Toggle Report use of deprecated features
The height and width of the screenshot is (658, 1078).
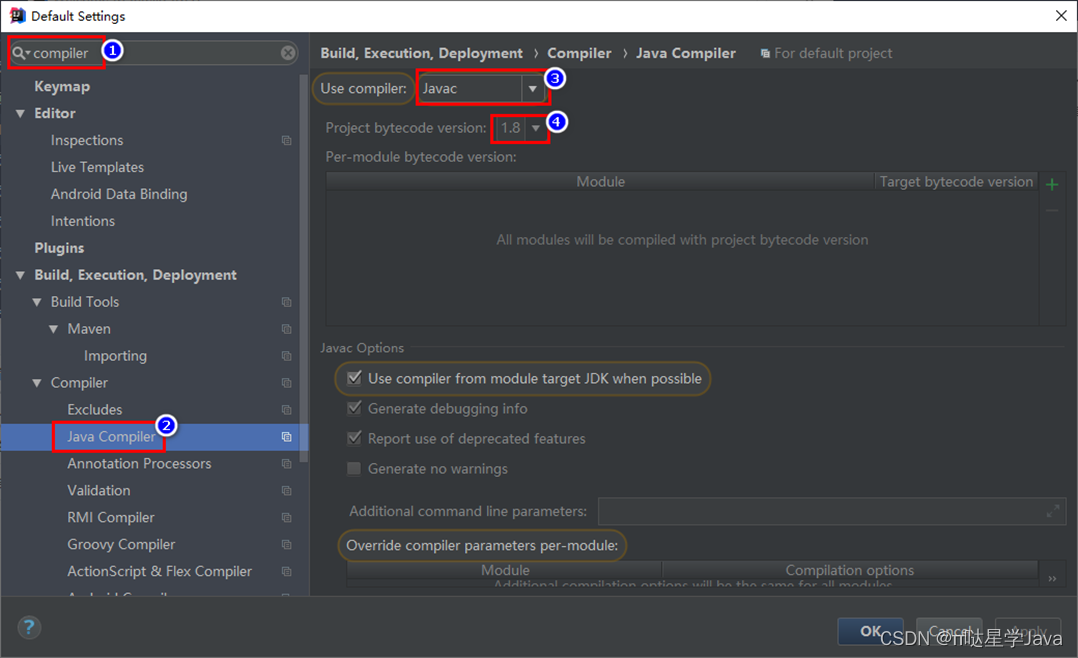pyautogui.click(x=354, y=438)
